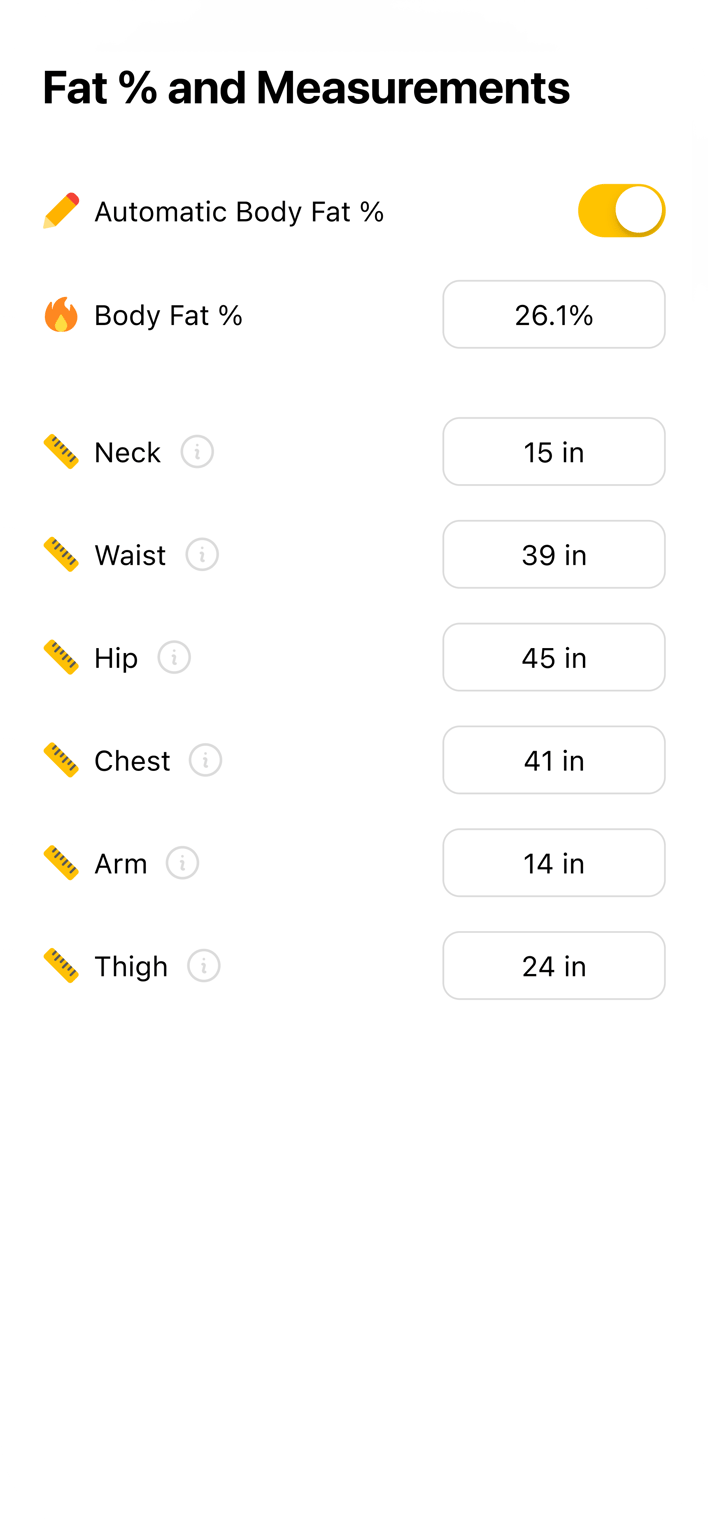Open the Neck info tooltip
Image resolution: width=708 pixels, height=1536 pixels.
(197, 452)
